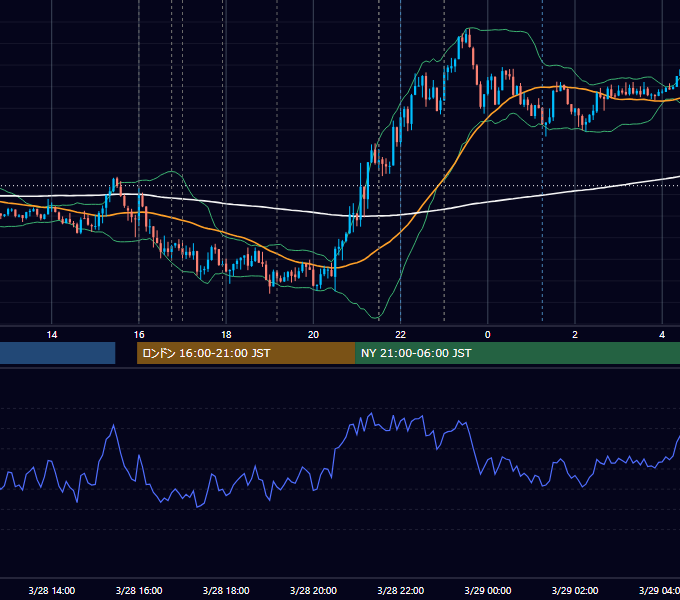This screenshot has height=600, width=680.
Task: Click the 18 hour label on chart axis
Action: [226, 335]
